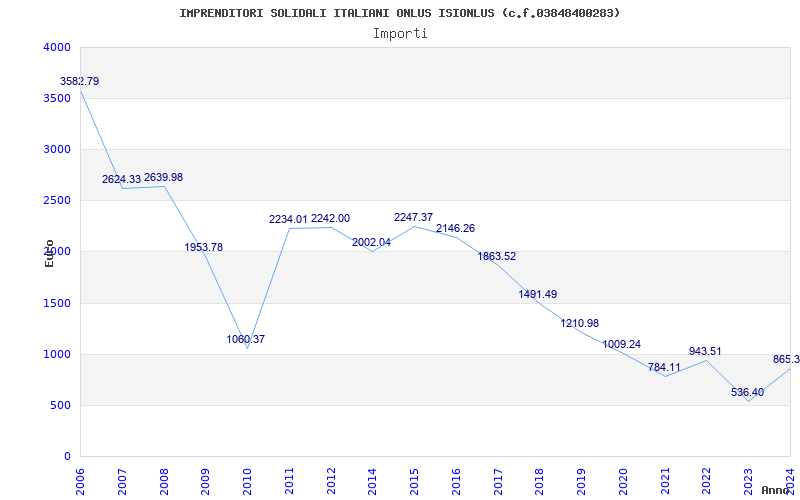Click the 2624.33 value label

pyautogui.click(x=122, y=180)
